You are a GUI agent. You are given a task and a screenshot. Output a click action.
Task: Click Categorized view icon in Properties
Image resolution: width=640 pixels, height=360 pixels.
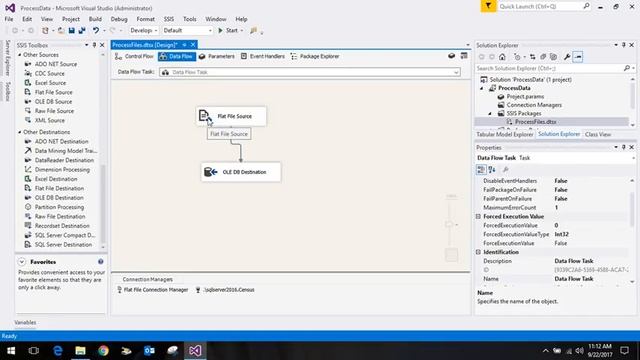point(481,169)
